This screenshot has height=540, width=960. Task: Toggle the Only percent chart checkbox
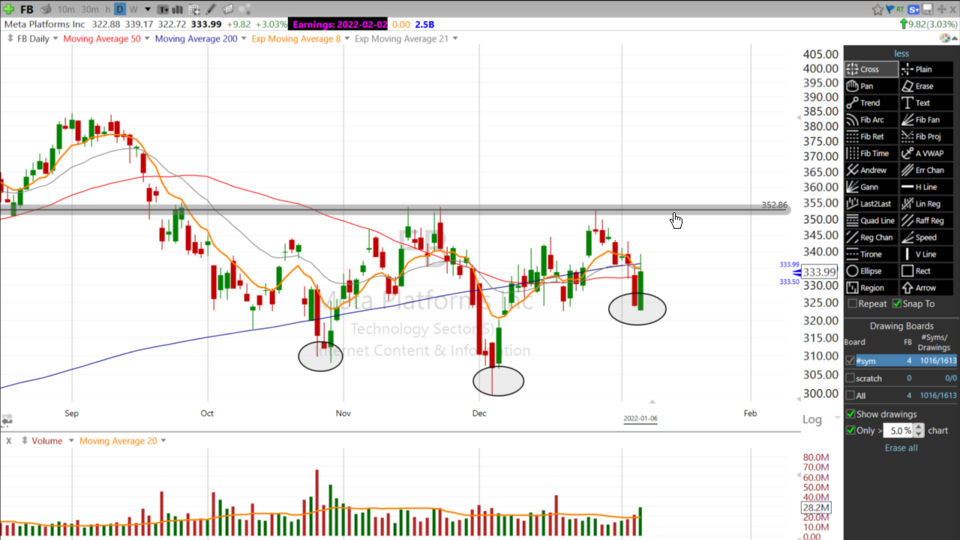pos(850,430)
